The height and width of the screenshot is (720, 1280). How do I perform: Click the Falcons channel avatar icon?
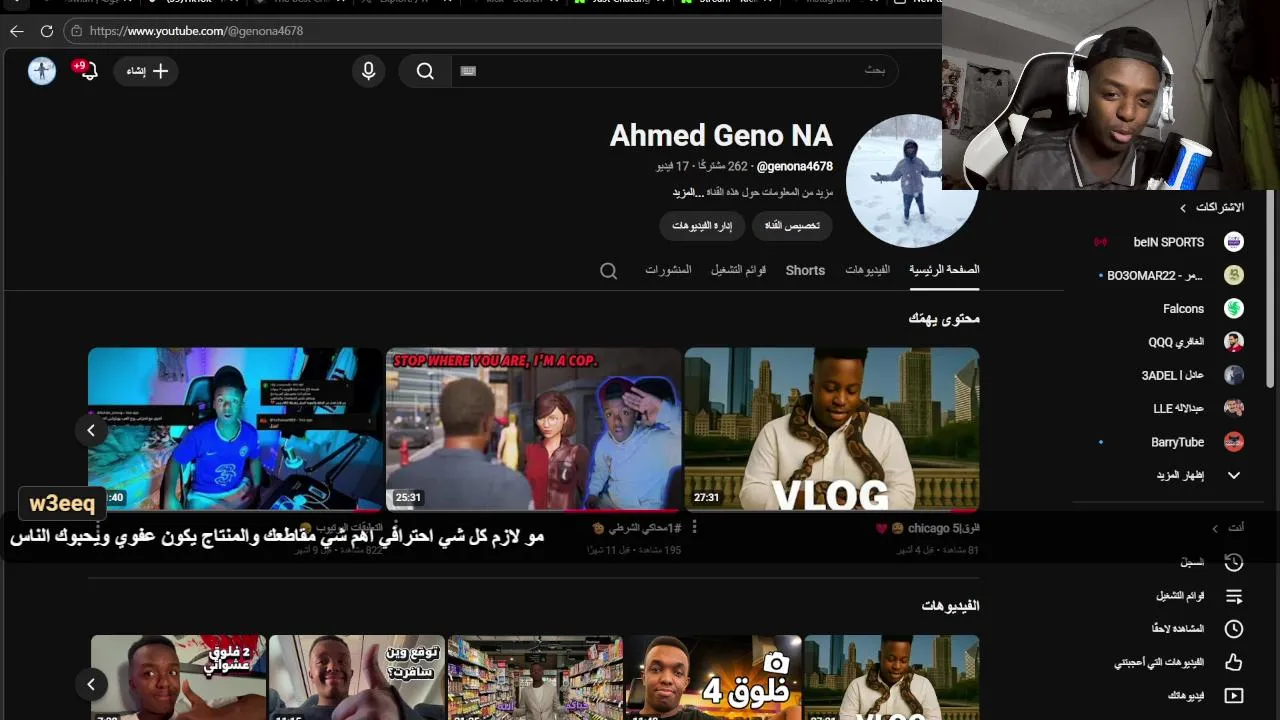point(1234,309)
